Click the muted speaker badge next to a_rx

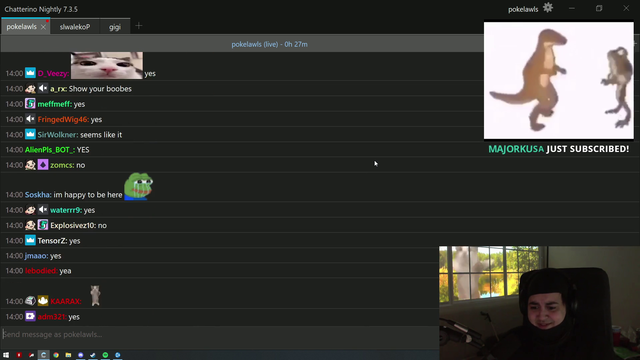pyautogui.click(x=43, y=88)
